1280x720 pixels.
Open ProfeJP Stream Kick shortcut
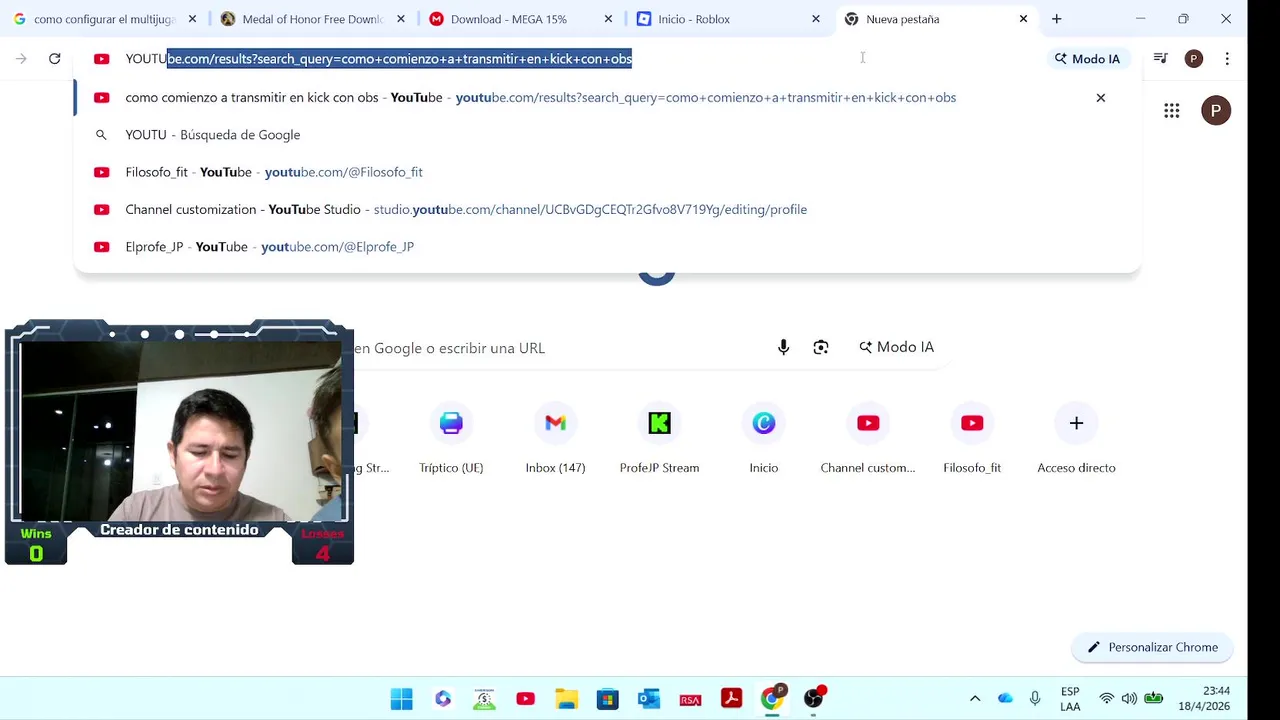[x=659, y=440]
